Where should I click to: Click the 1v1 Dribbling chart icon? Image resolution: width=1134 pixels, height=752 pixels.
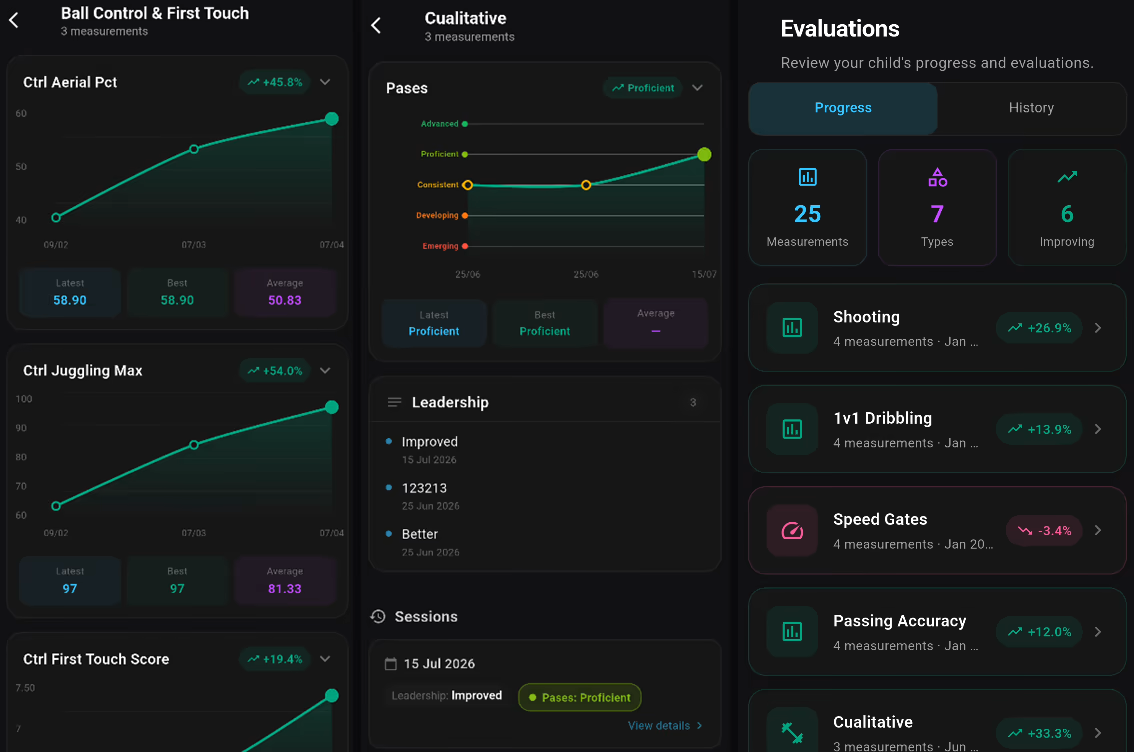coord(792,429)
